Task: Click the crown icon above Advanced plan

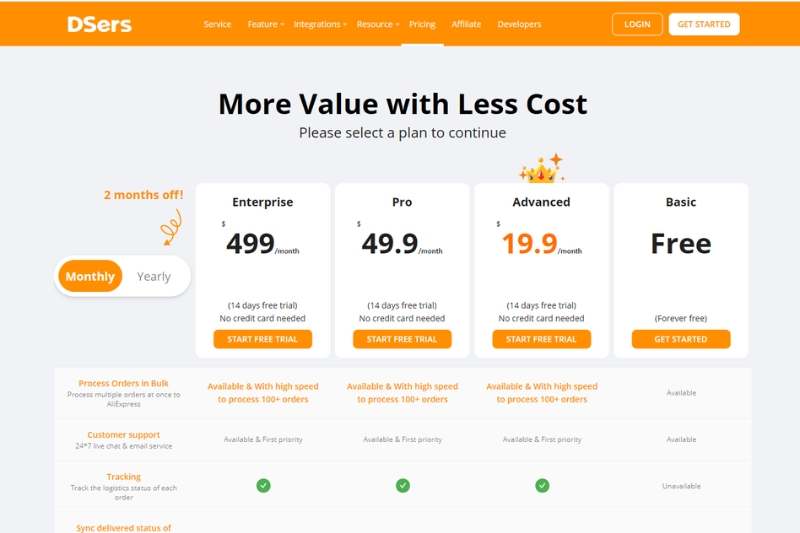Action: (x=541, y=168)
